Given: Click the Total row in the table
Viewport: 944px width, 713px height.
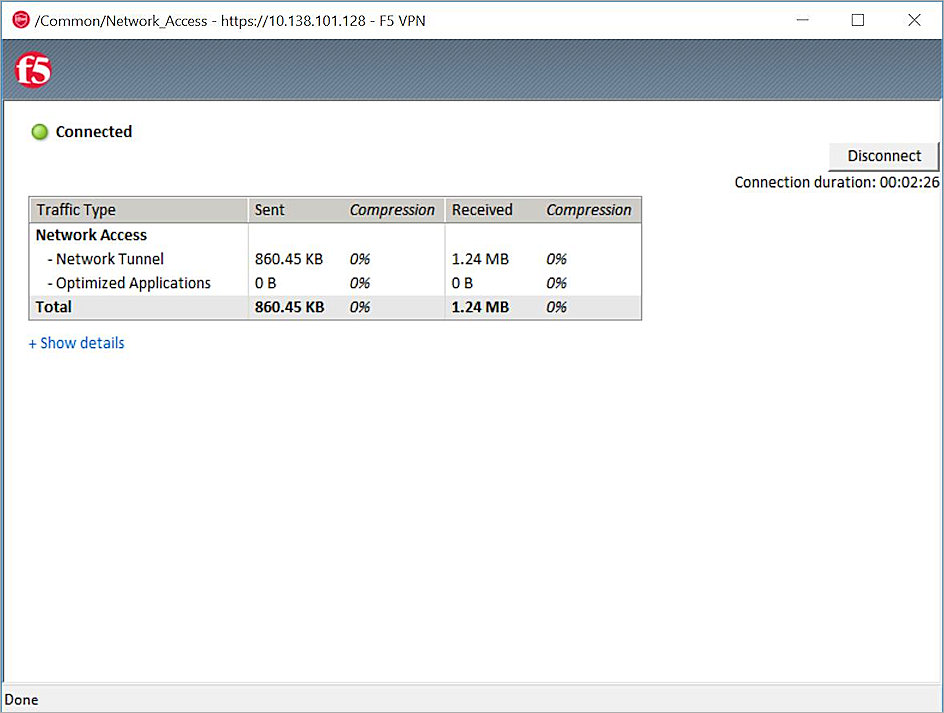Looking at the screenshot, I should [x=53, y=307].
